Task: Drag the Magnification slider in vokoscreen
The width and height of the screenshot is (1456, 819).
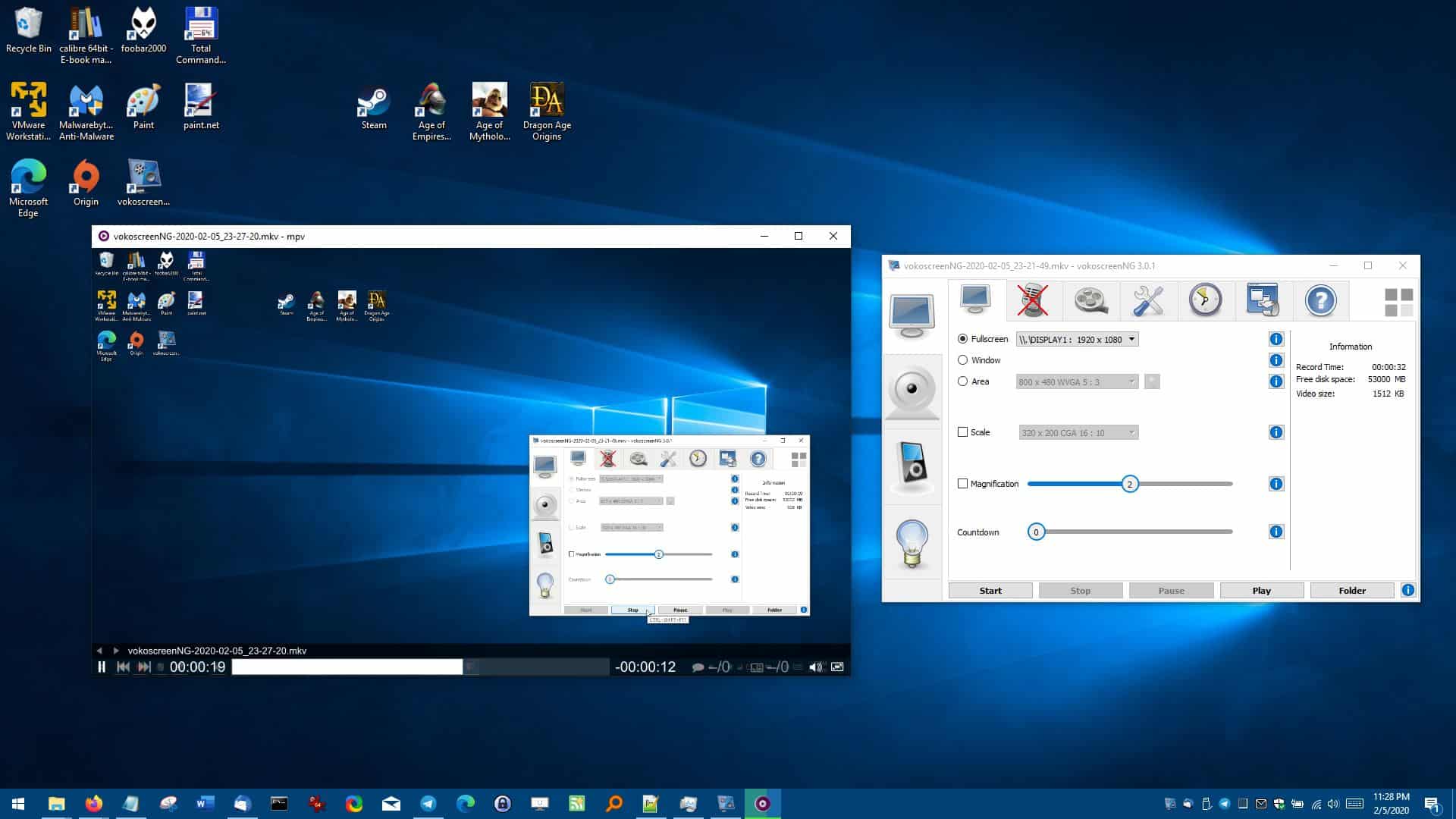Action: click(1129, 484)
